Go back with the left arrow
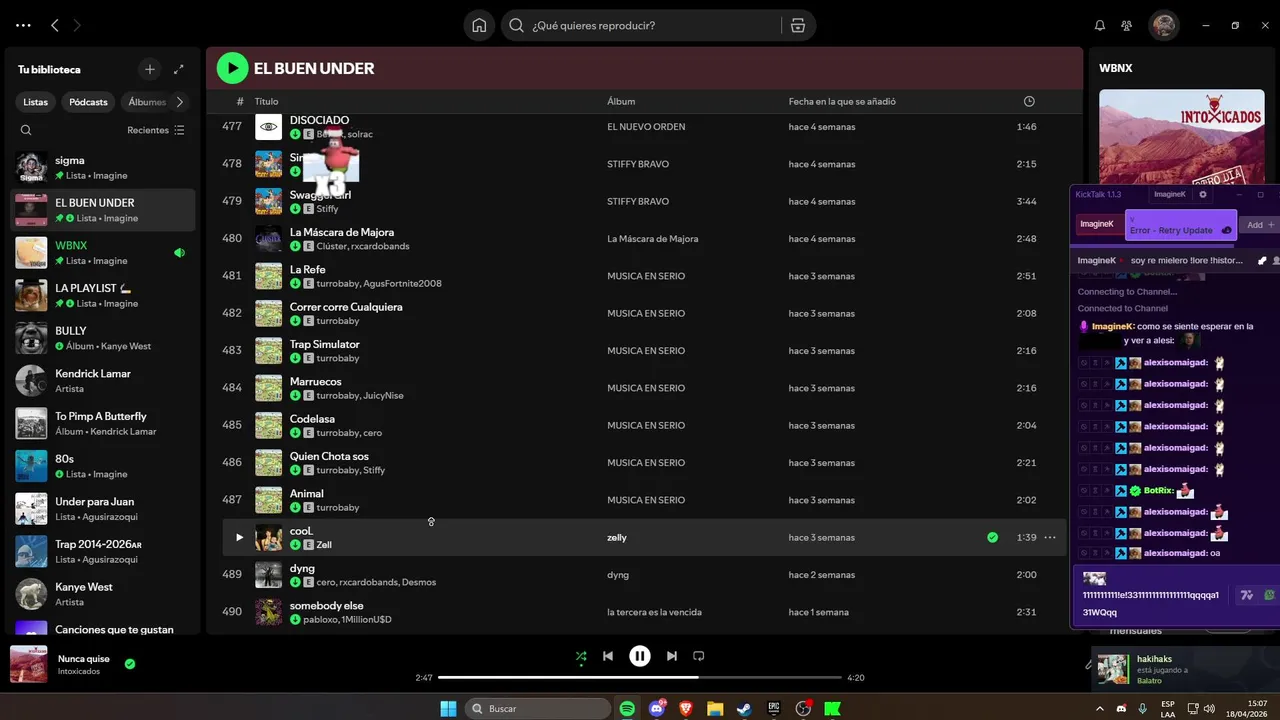The image size is (1280, 720). coord(55,25)
